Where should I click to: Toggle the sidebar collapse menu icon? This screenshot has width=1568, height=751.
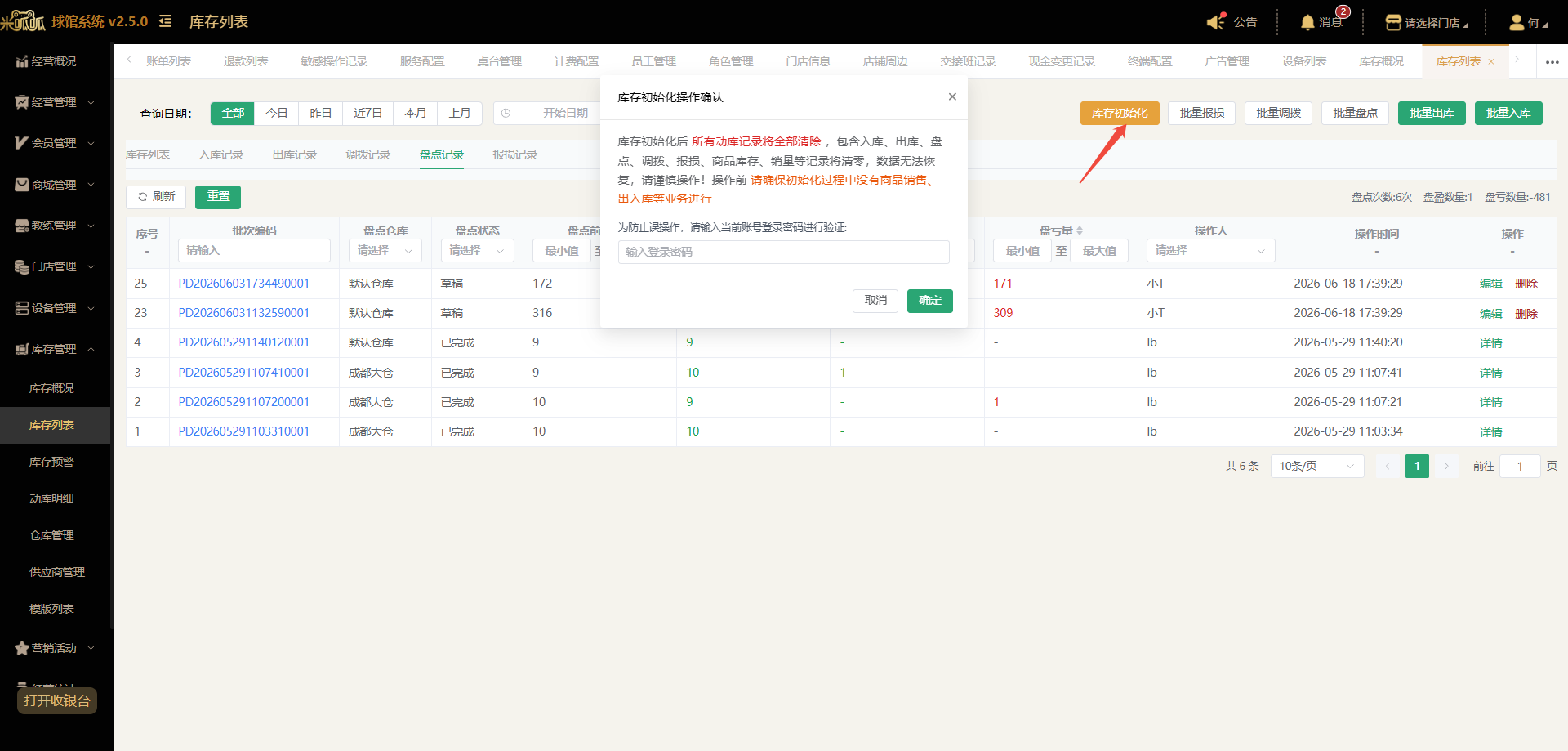[x=165, y=21]
